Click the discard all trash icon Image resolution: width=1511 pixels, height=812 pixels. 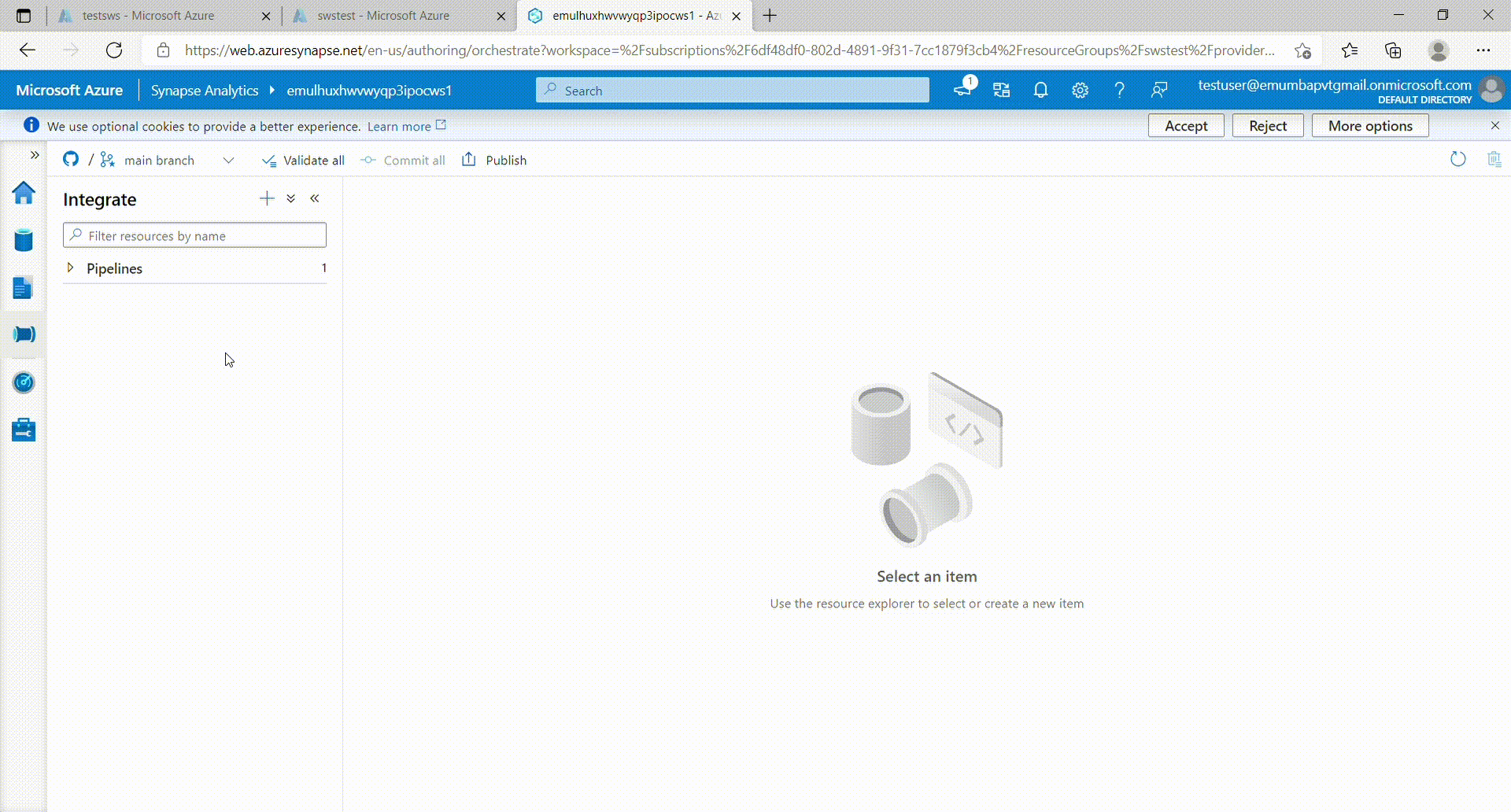[1494, 160]
